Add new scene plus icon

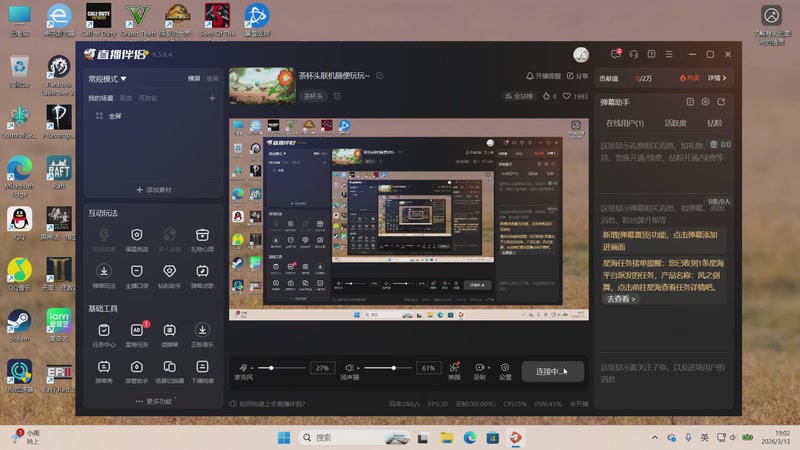[212, 98]
